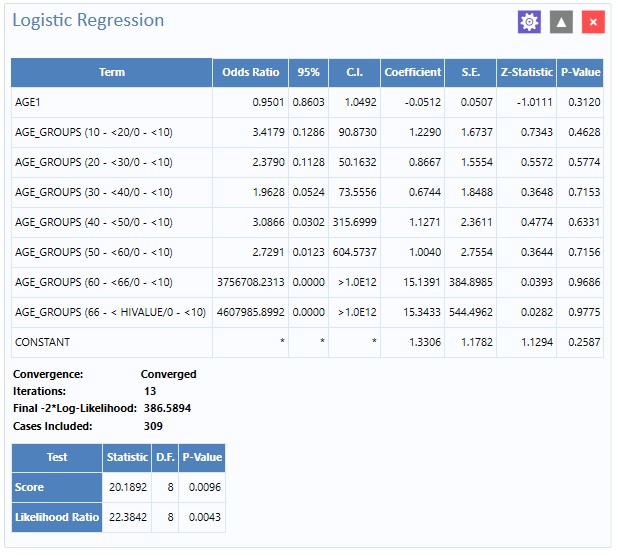Click Z-Statistic value -1.0111
The width and height of the screenshot is (618, 556).
point(534,102)
